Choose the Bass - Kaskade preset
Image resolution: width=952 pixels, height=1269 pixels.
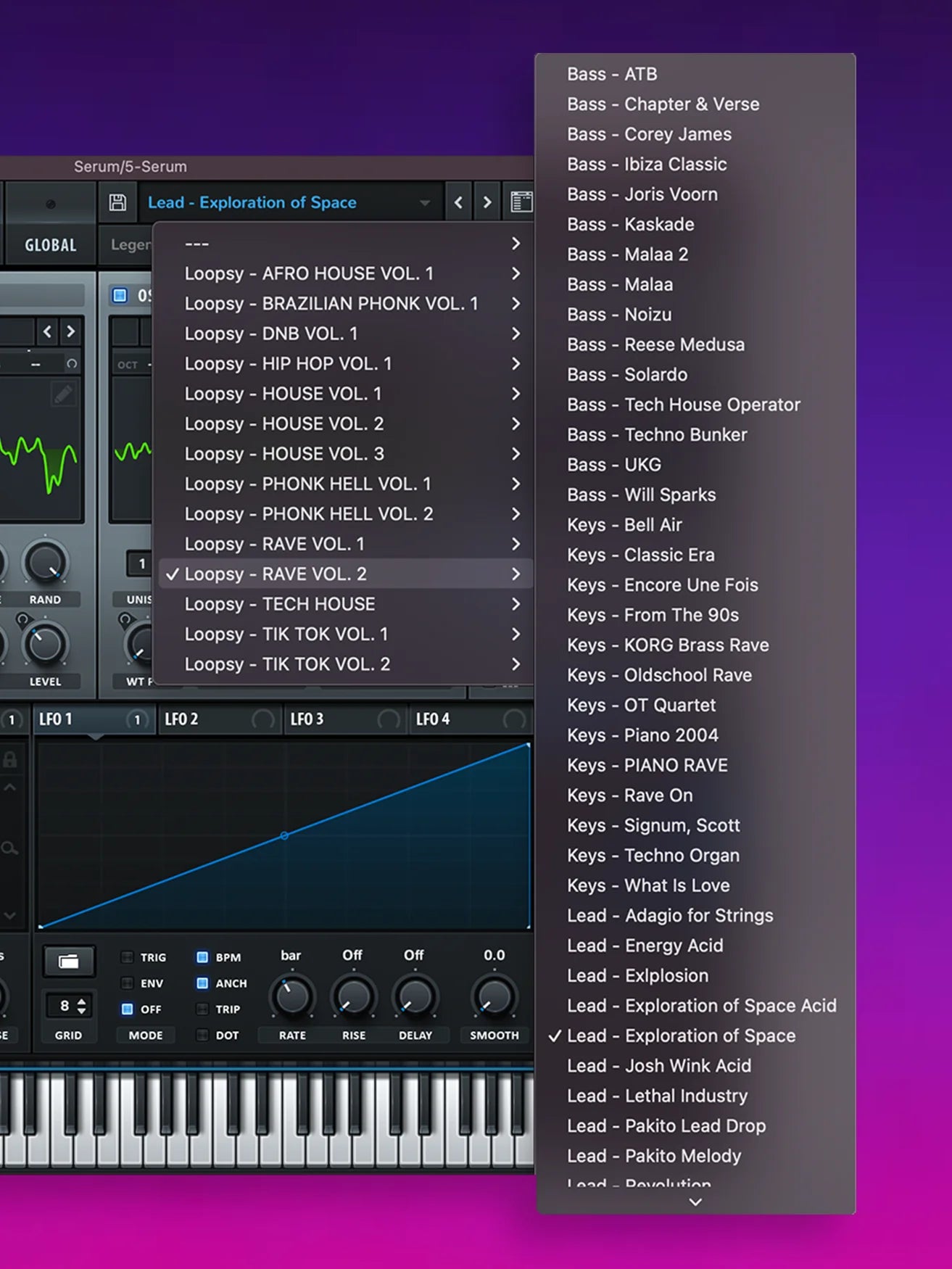pos(695,224)
